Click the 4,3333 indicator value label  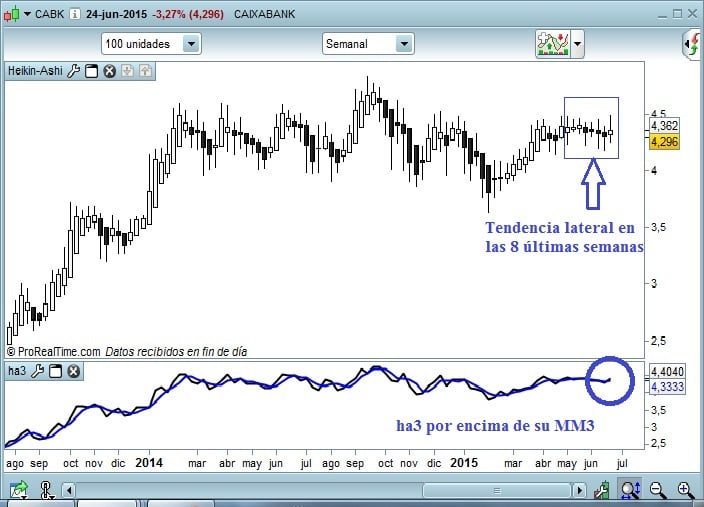(667, 387)
